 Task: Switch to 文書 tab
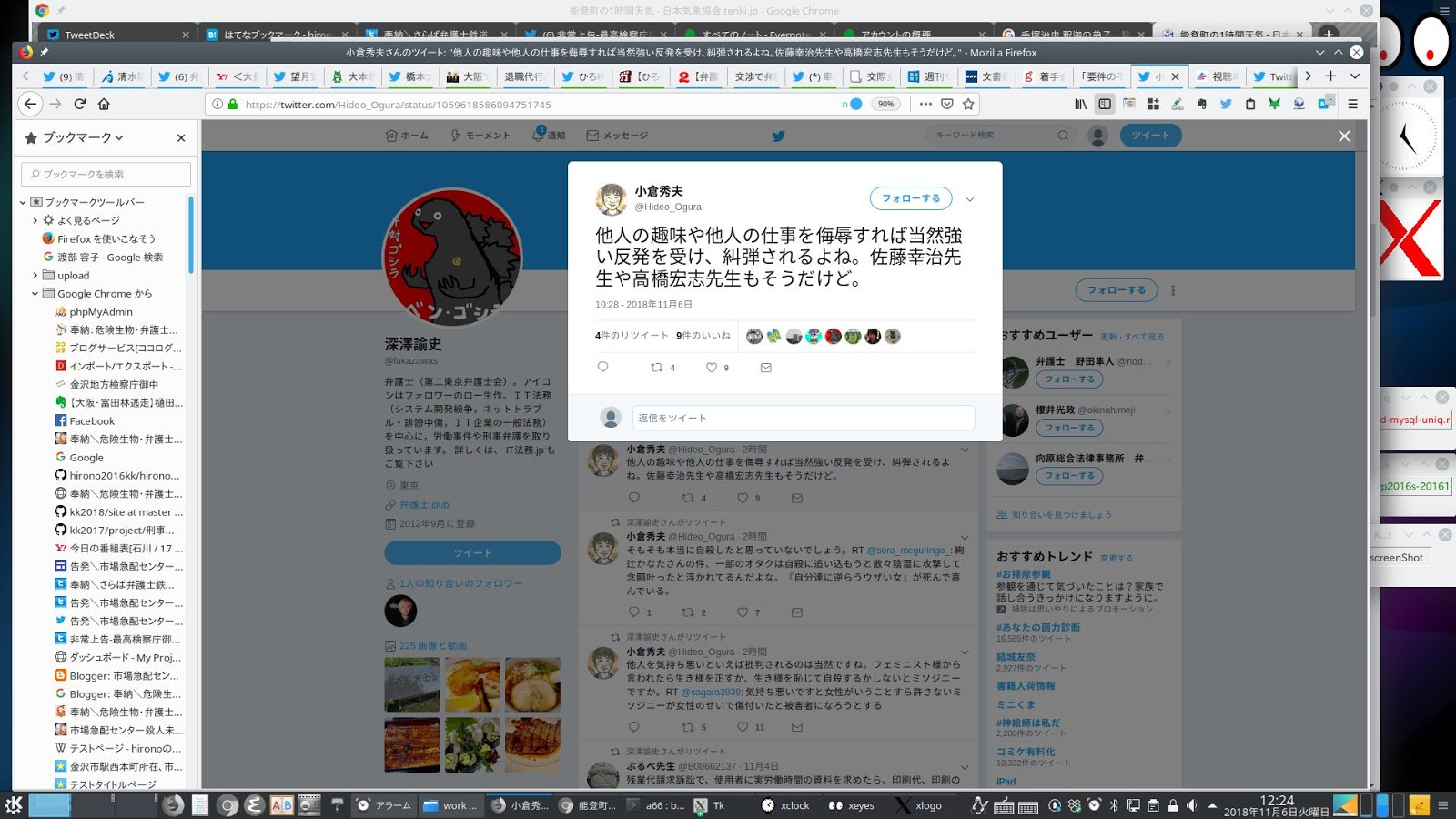985,76
